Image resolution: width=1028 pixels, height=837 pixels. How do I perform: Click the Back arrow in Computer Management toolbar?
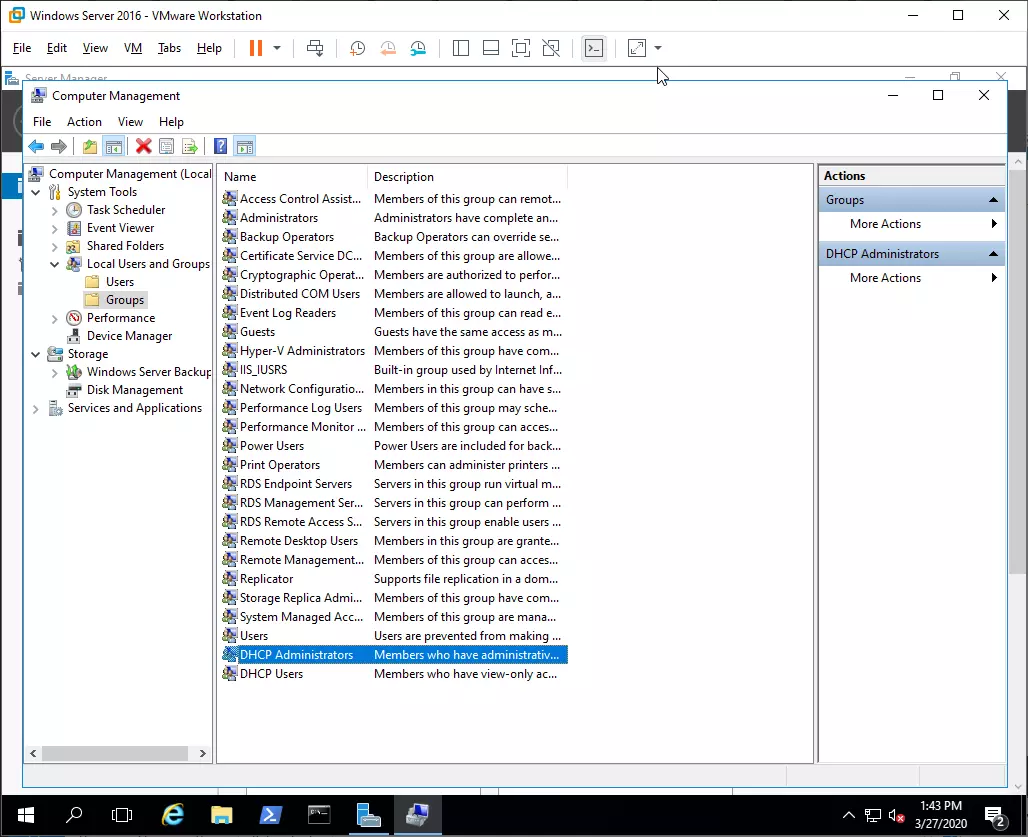[36, 146]
